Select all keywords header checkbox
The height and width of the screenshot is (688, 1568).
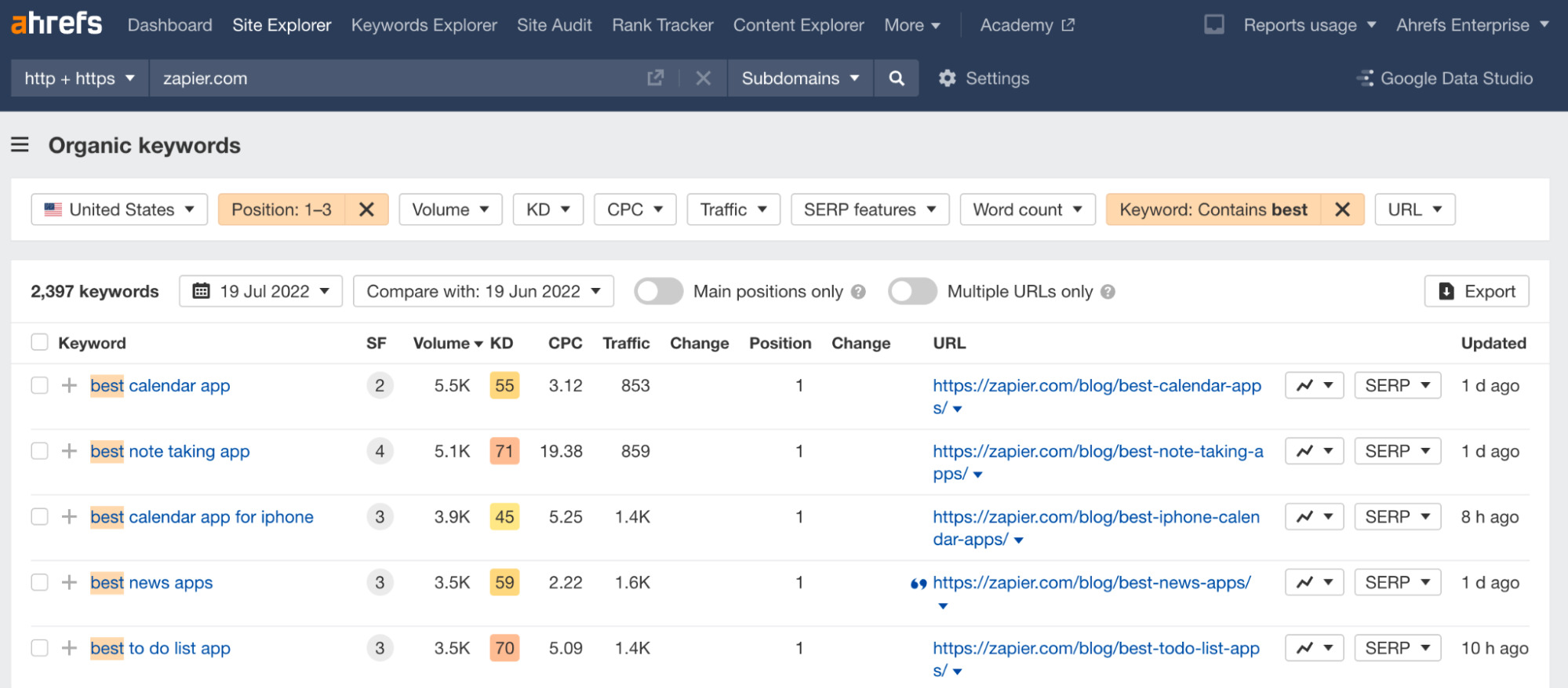[x=39, y=342]
